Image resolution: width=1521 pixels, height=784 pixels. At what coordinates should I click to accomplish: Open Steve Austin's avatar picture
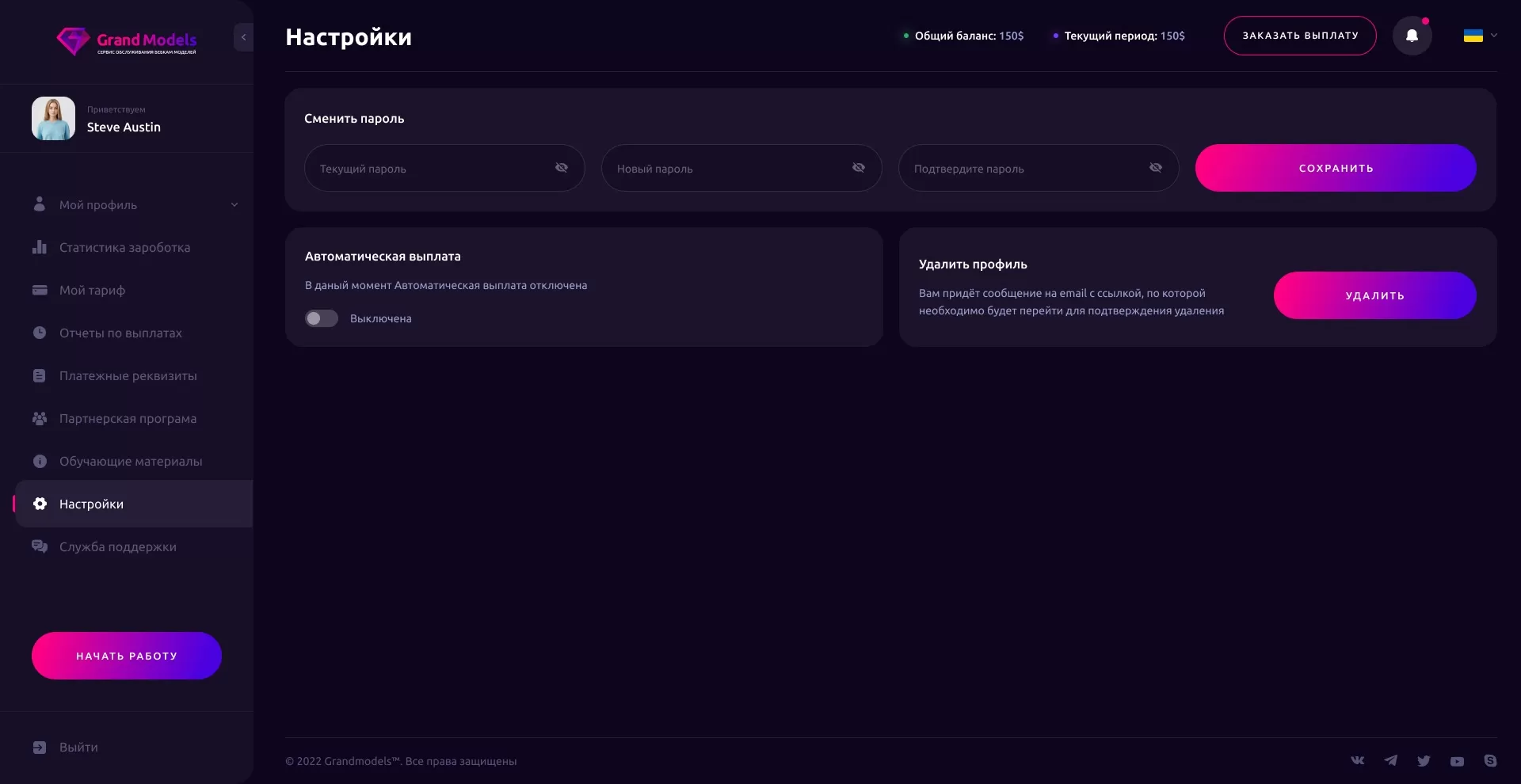pyautogui.click(x=53, y=119)
